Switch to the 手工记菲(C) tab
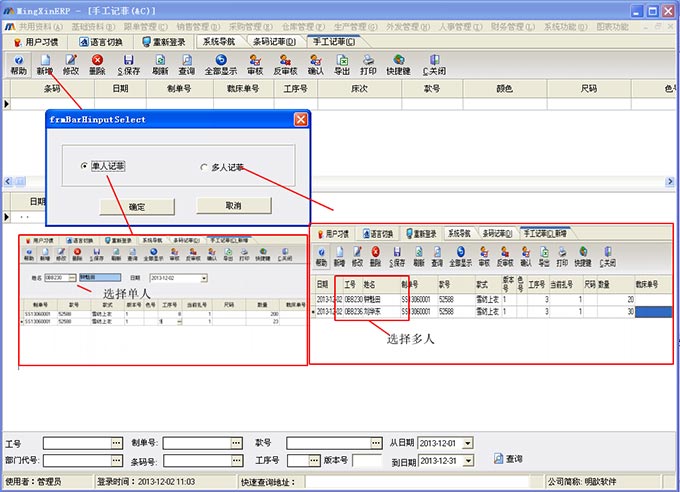 (333, 42)
